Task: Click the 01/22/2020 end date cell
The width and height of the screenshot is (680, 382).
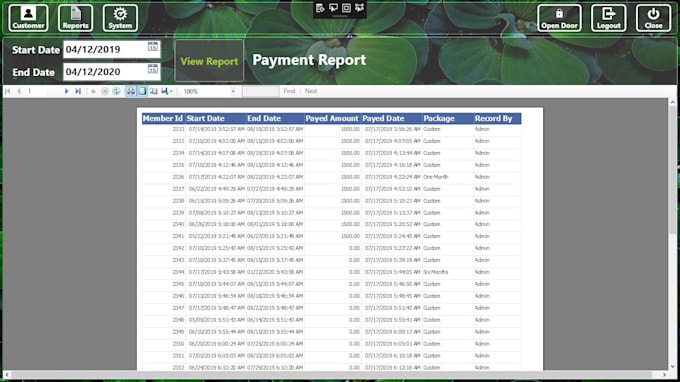Action: (275, 272)
